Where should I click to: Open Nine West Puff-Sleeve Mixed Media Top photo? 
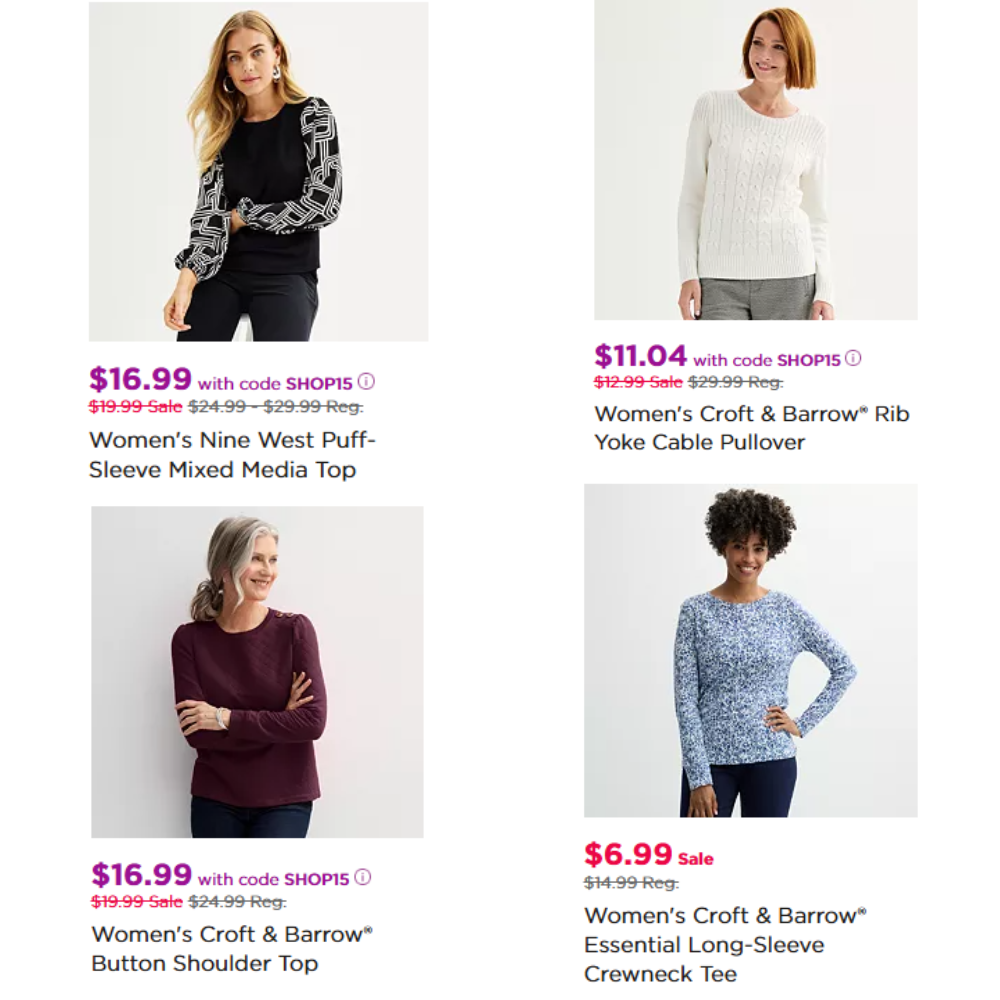pos(258,172)
